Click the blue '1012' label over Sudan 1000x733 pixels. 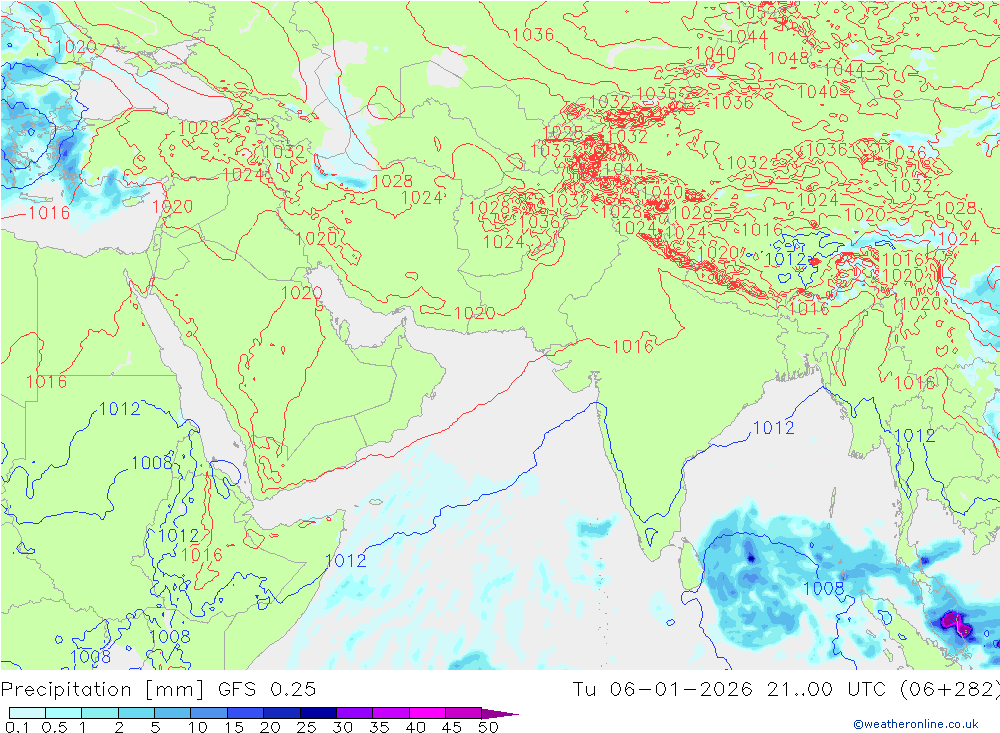120,409
